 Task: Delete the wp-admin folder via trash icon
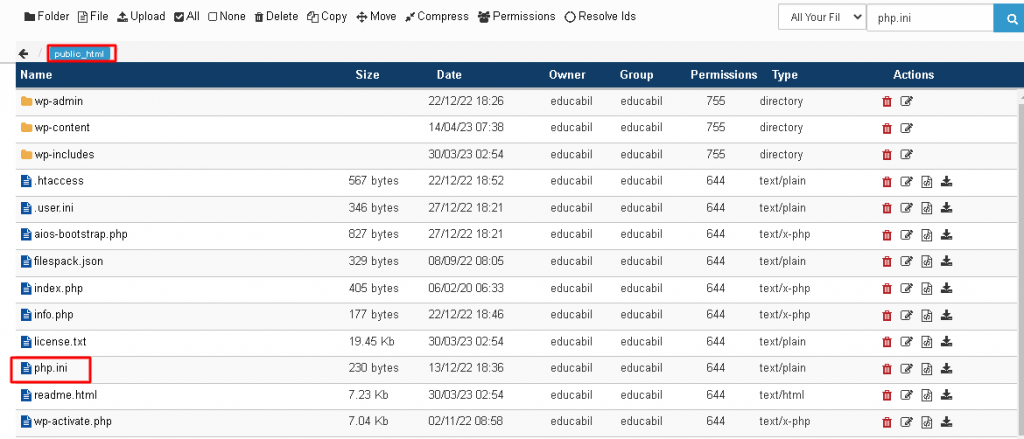coord(886,102)
